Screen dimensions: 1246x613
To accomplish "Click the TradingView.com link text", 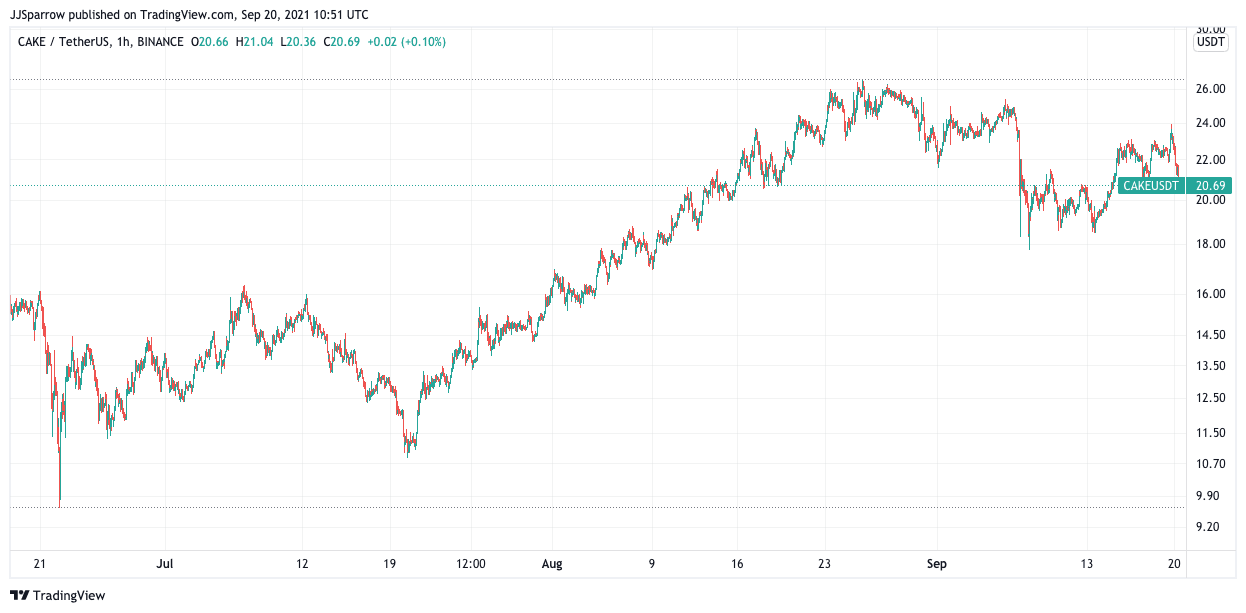I will click(x=186, y=14).
